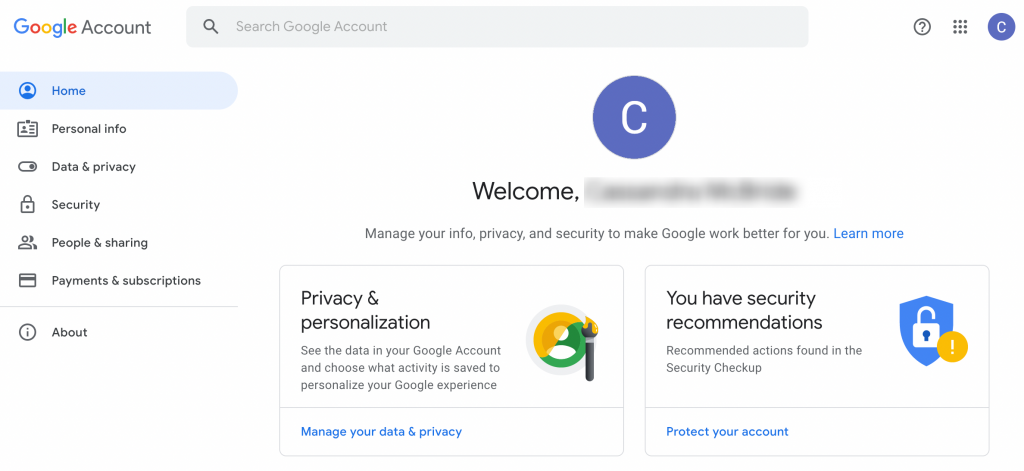Viewport: 1024px width, 471px height.
Task: Click the People & sharing icon
Action: pyautogui.click(x=28, y=243)
